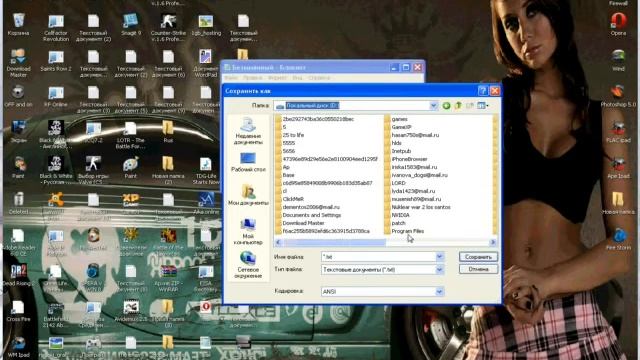The width and height of the screenshot is (640, 360).
Task: Expand the Тип файла dropdown arrow
Action: coord(440,269)
